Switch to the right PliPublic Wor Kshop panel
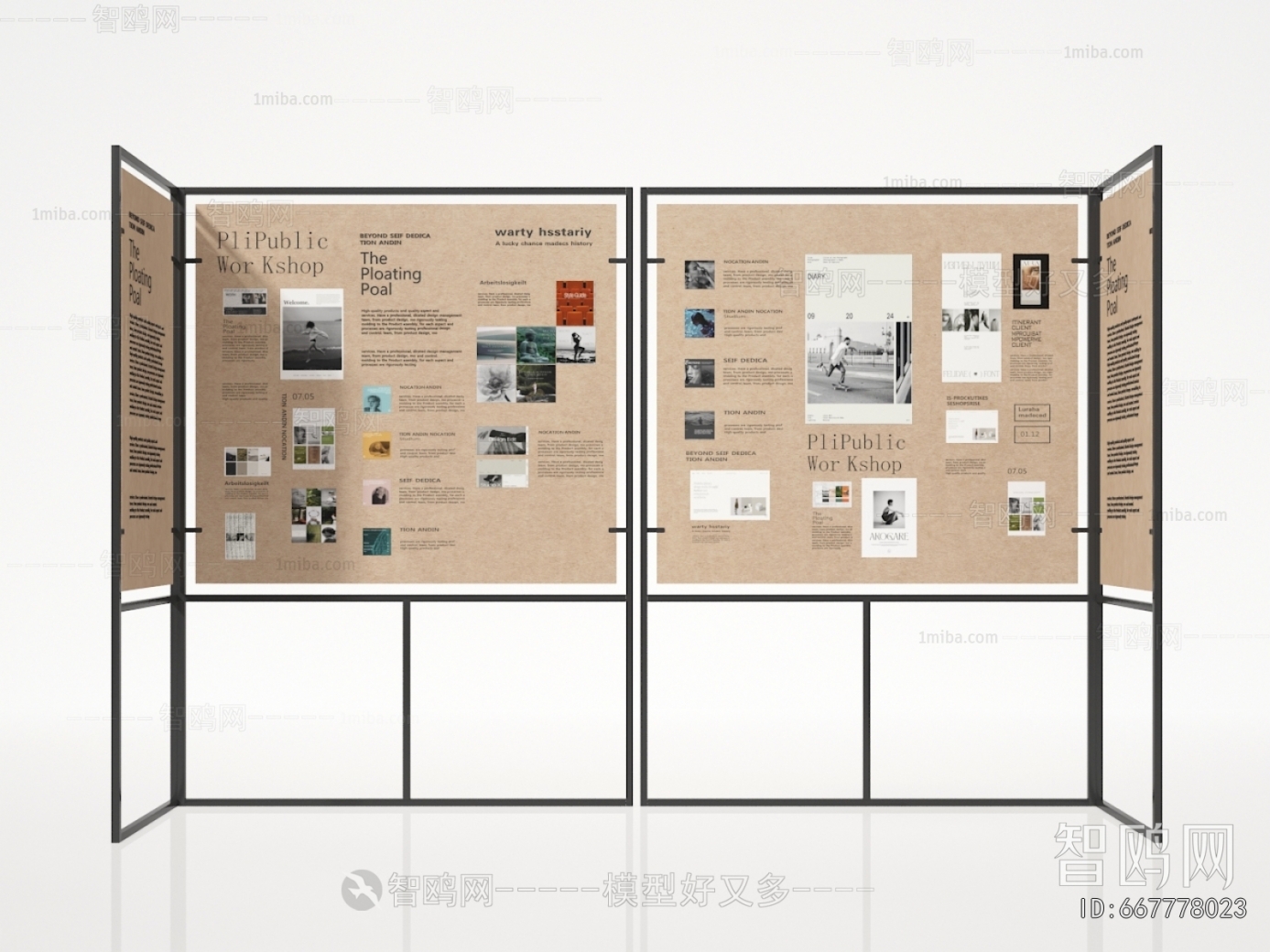Screen dimensions: 1270x952 tap(855, 453)
